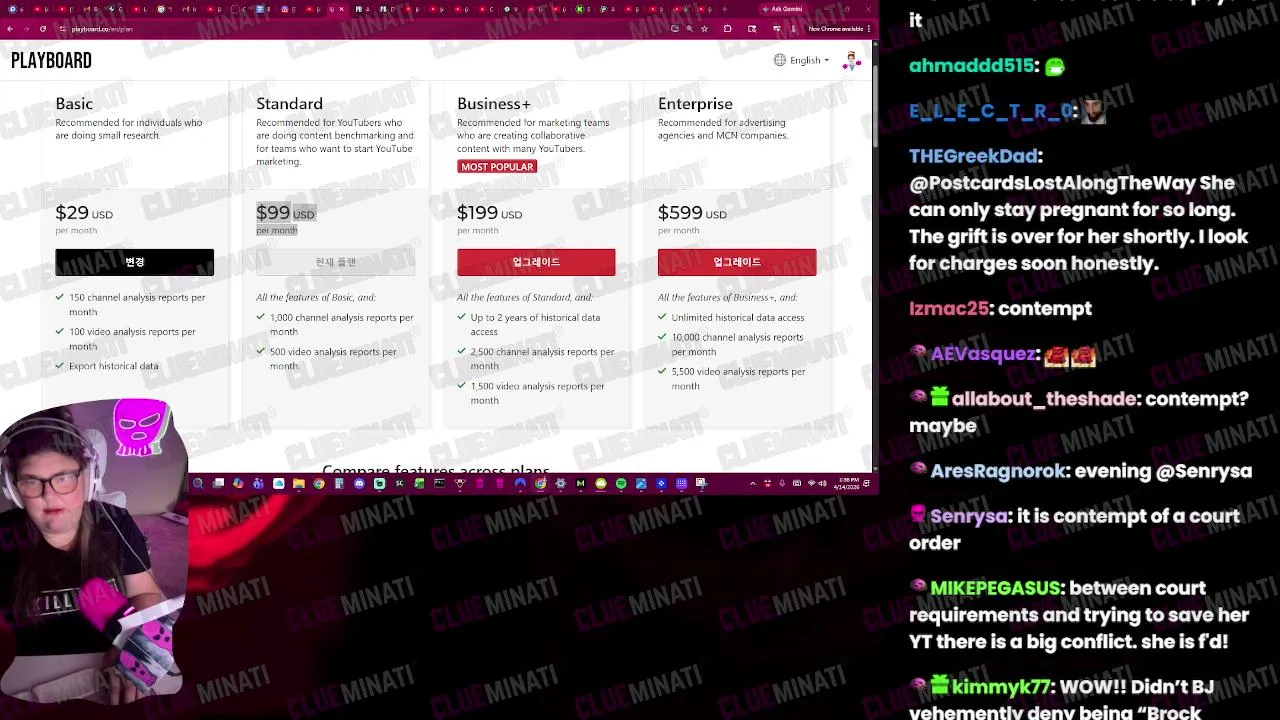Open the profile avatar menu on Playboard
The width and height of the screenshot is (1280, 720).
pyautogui.click(x=851, y=61)
